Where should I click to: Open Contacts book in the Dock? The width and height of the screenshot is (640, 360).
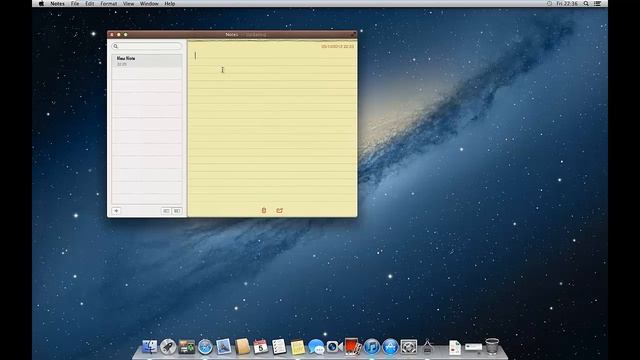[x=242, y=347]
